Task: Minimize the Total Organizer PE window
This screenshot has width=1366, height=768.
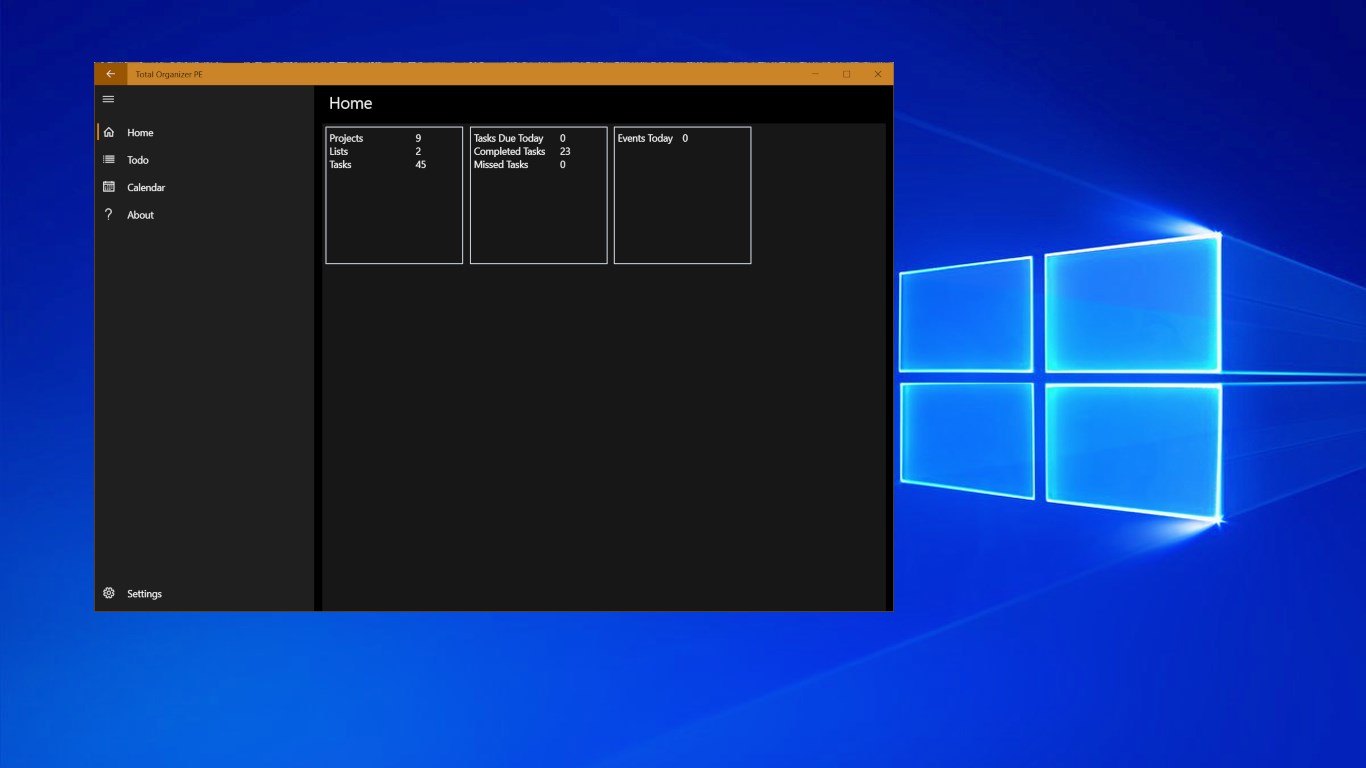Action: (815, 74)
